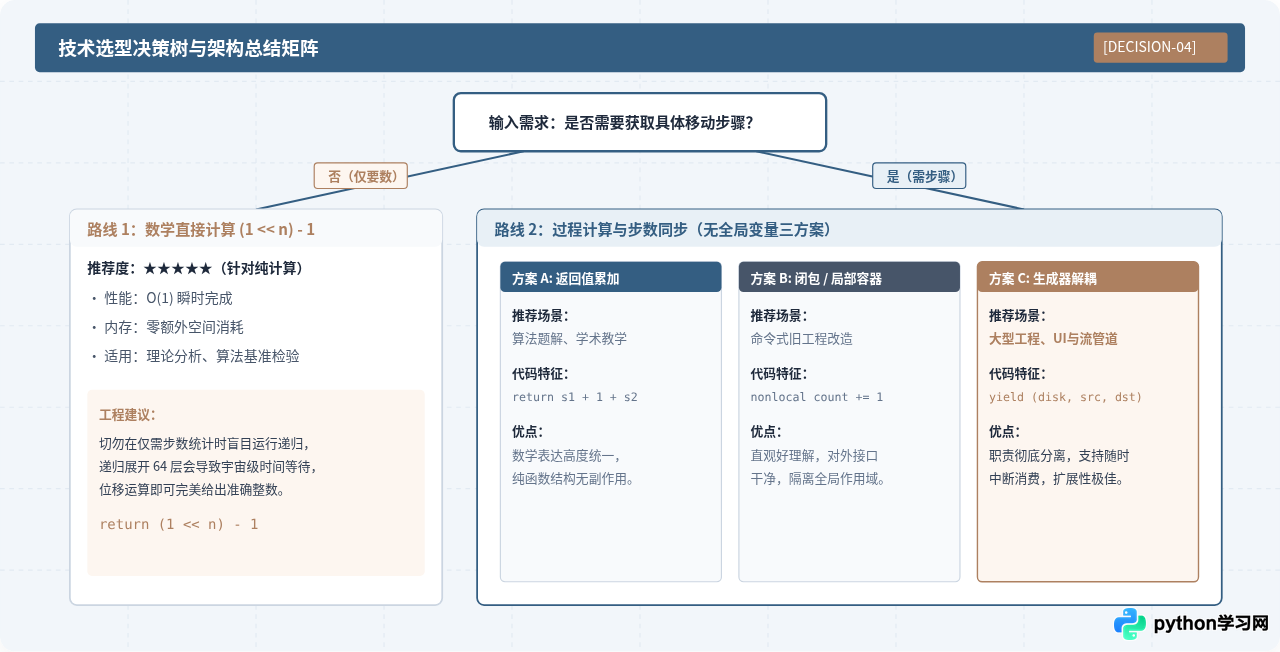Open the 方案 C: 生成器解耦 card header
The image size is (1280, 652).
[1088, 278]
